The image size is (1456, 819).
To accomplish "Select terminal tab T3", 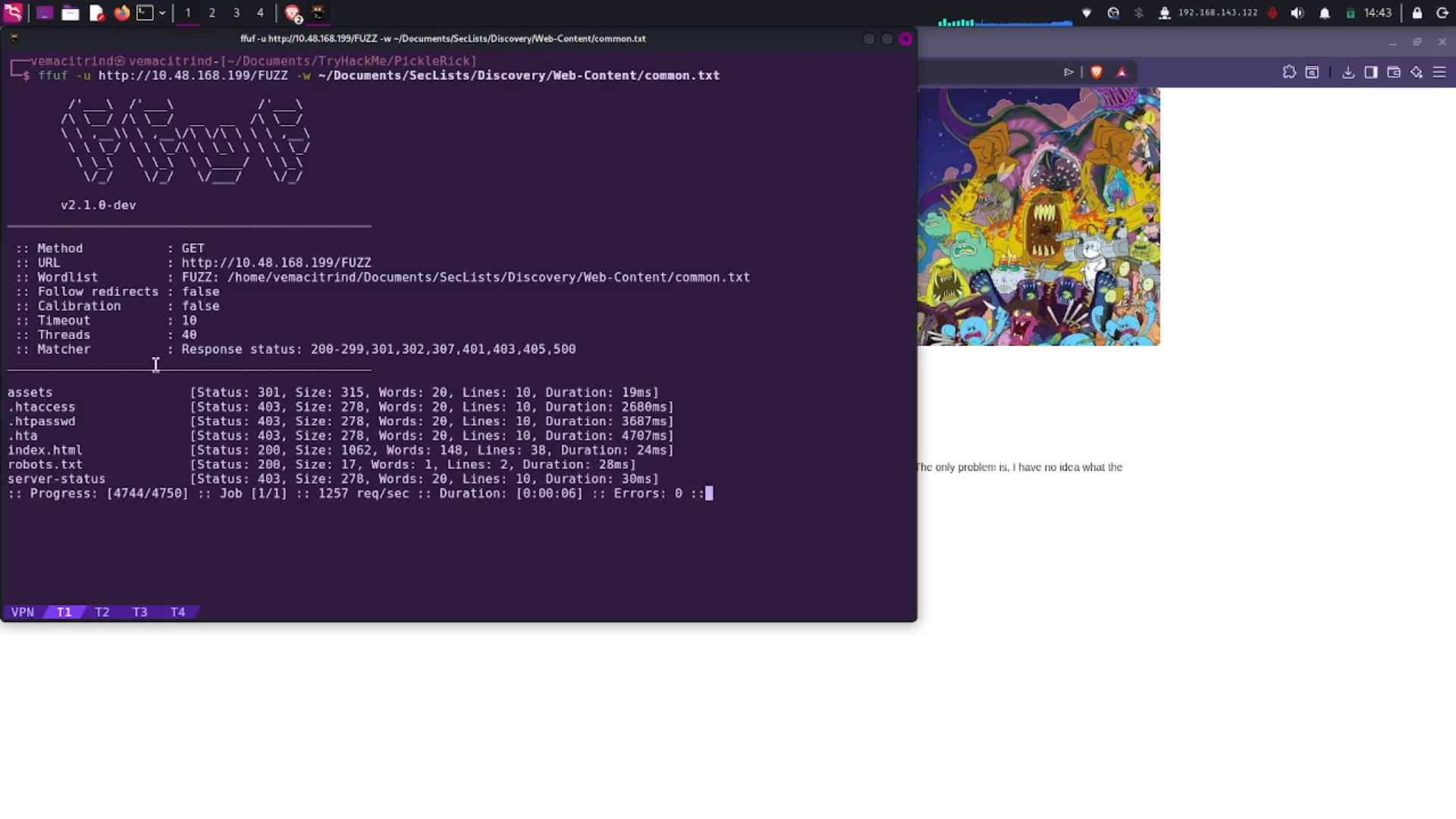I will pos(140,612).
